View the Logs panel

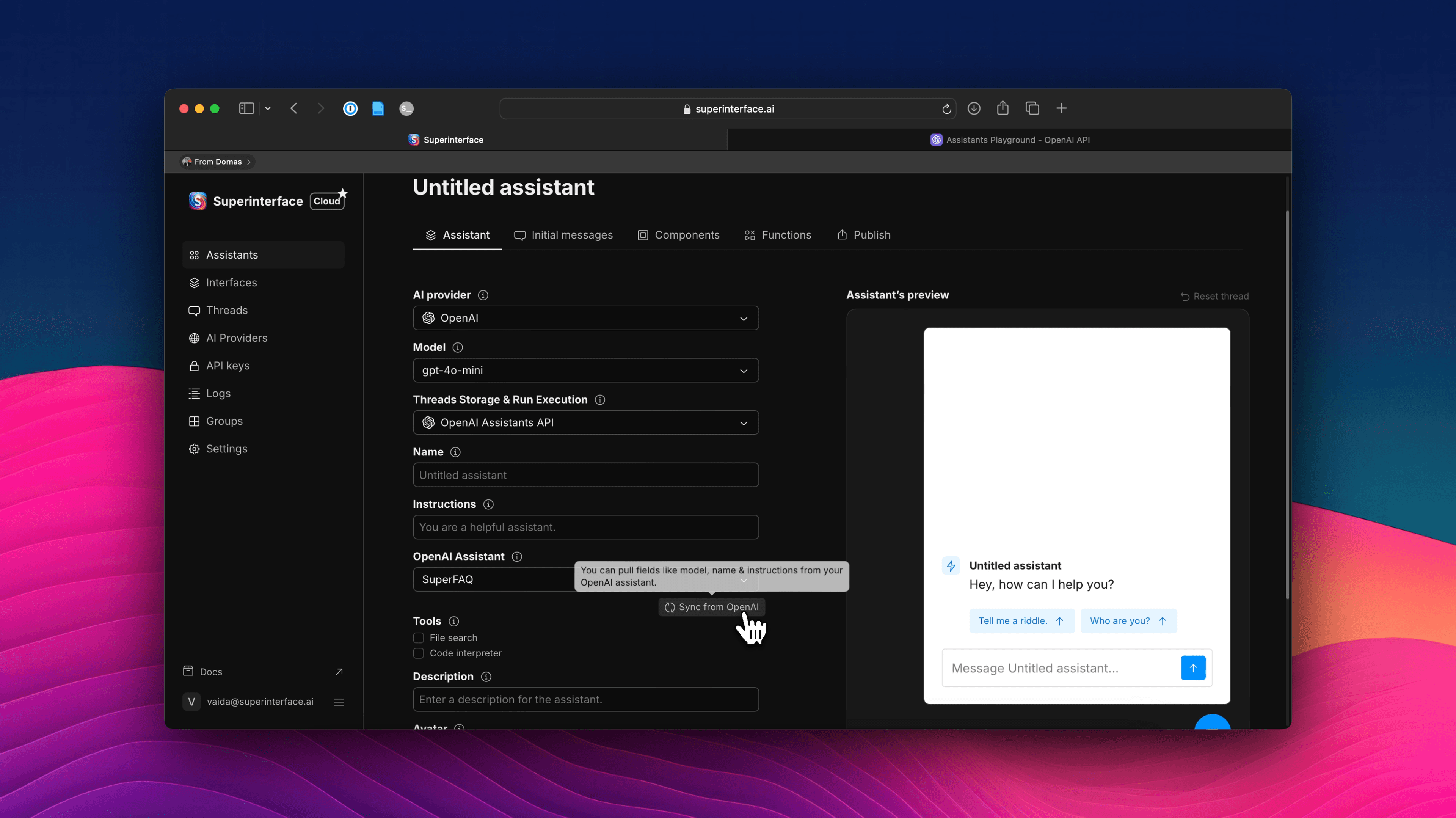pos(218,393)
